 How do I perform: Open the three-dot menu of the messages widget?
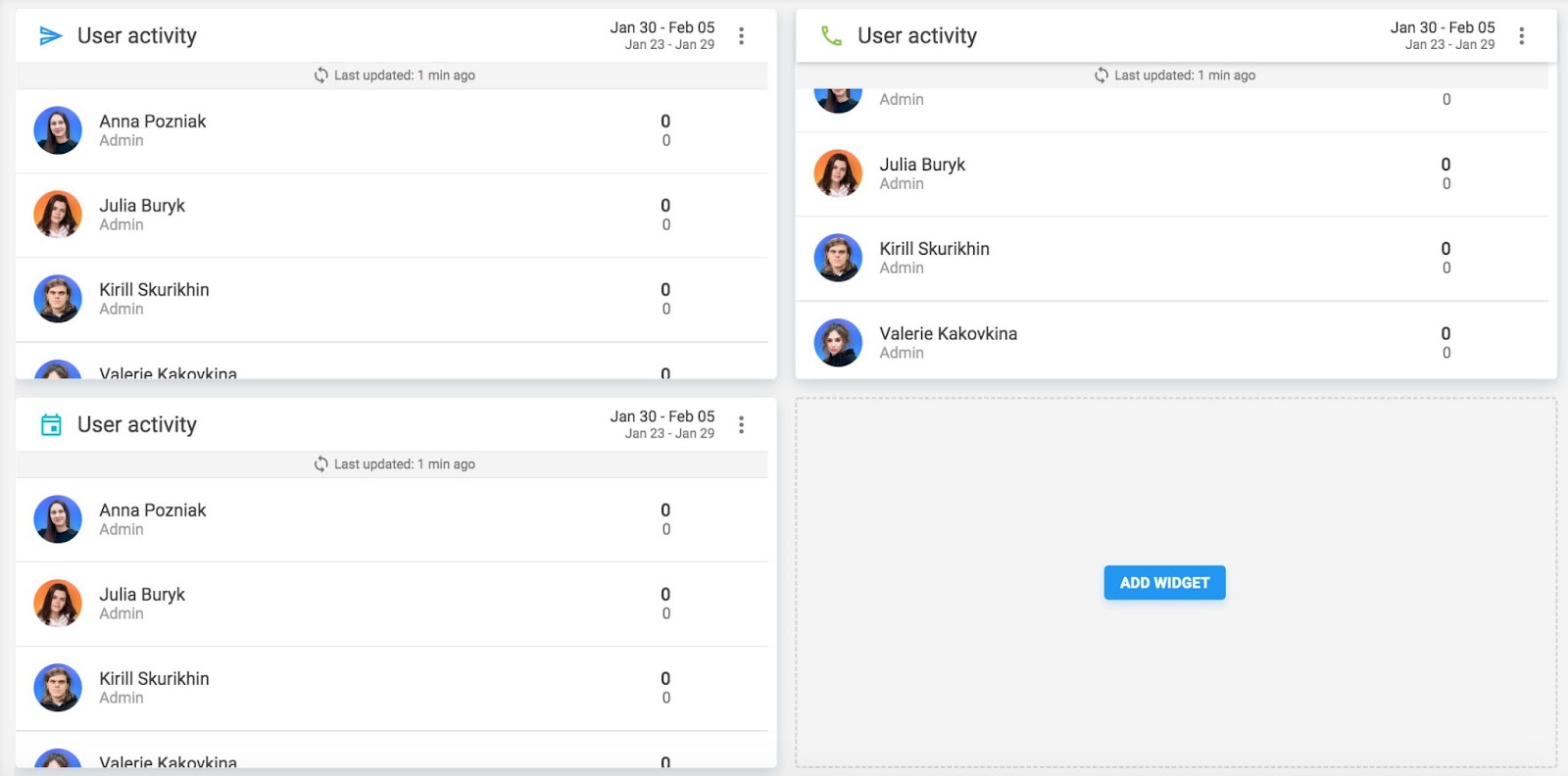[742, 36]
